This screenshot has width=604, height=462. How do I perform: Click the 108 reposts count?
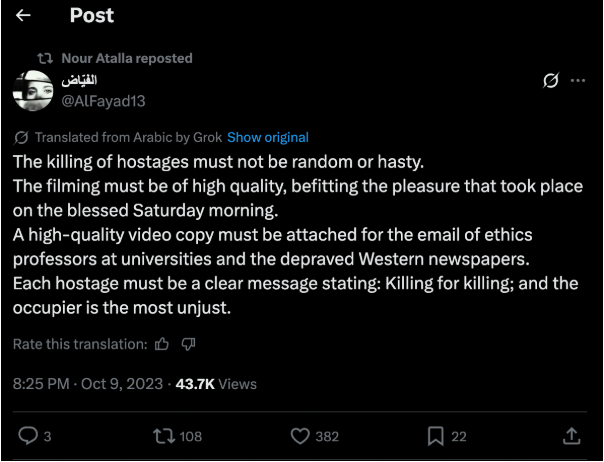pos(190,436)
